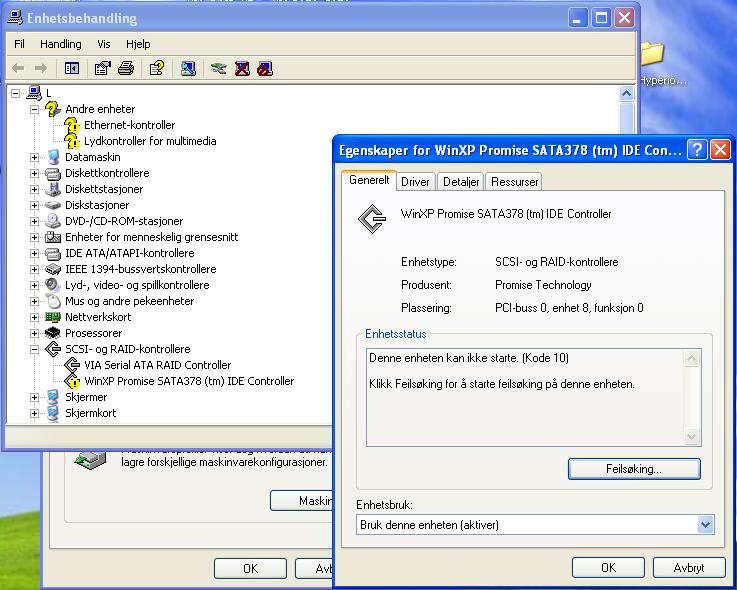Viewport: 737px width, 590px height.
Task: Select the Nettverkskort tree entry
Action: click(x=98, y=317)
